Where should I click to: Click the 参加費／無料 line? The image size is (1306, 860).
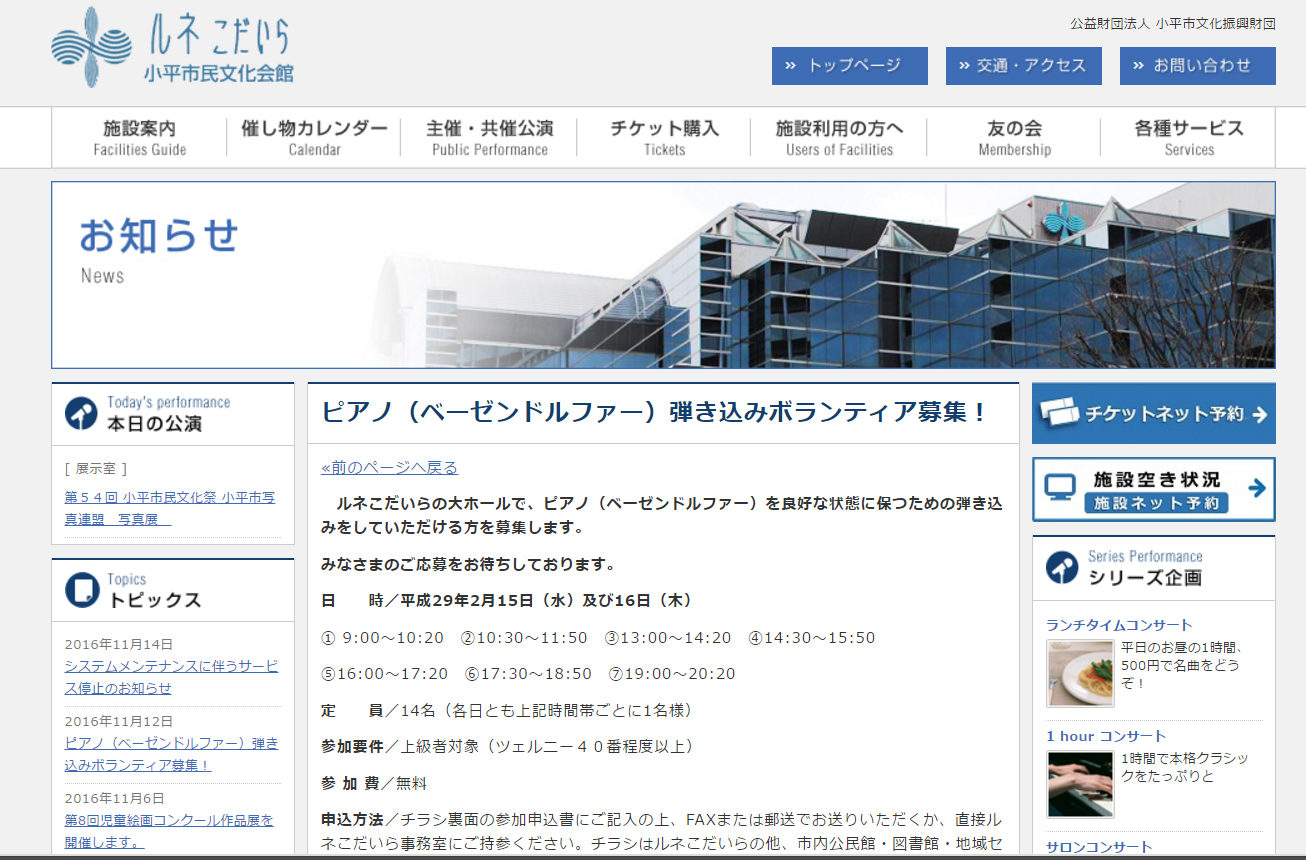[x=373, y=783]
